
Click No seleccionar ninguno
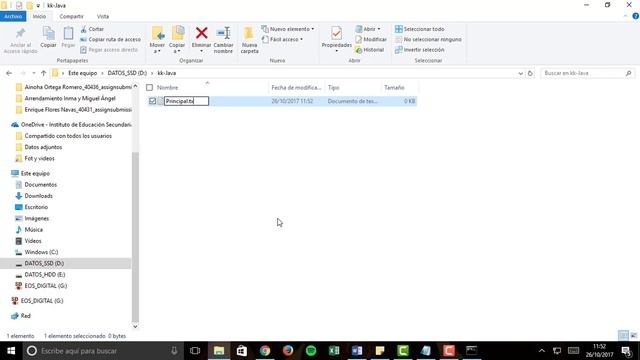coord(428,40)
